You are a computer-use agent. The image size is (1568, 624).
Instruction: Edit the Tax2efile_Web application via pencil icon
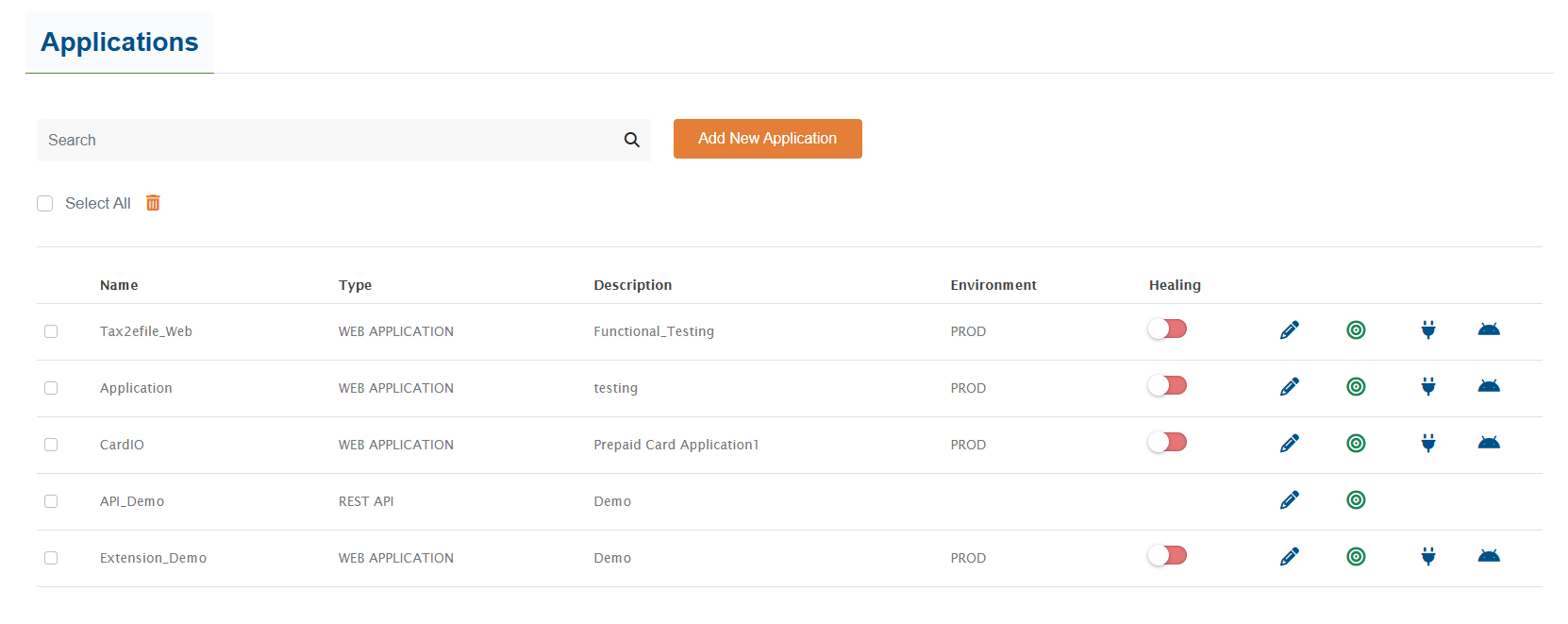1290,330
